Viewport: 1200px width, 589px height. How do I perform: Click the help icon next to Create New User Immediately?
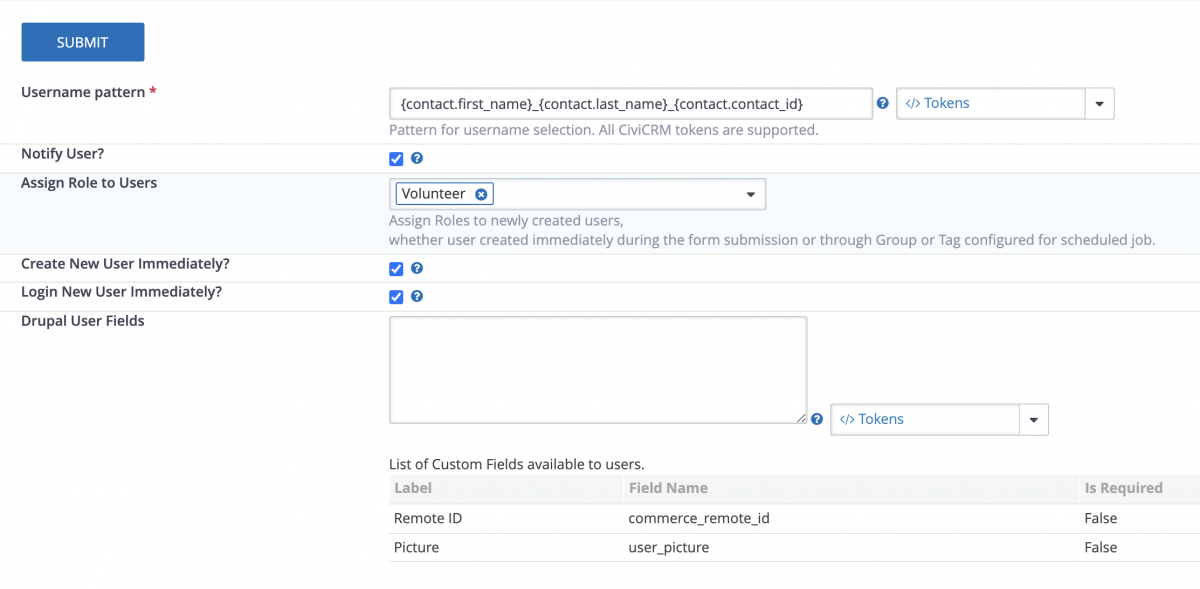pyautogui.click(x=416, y=268)
